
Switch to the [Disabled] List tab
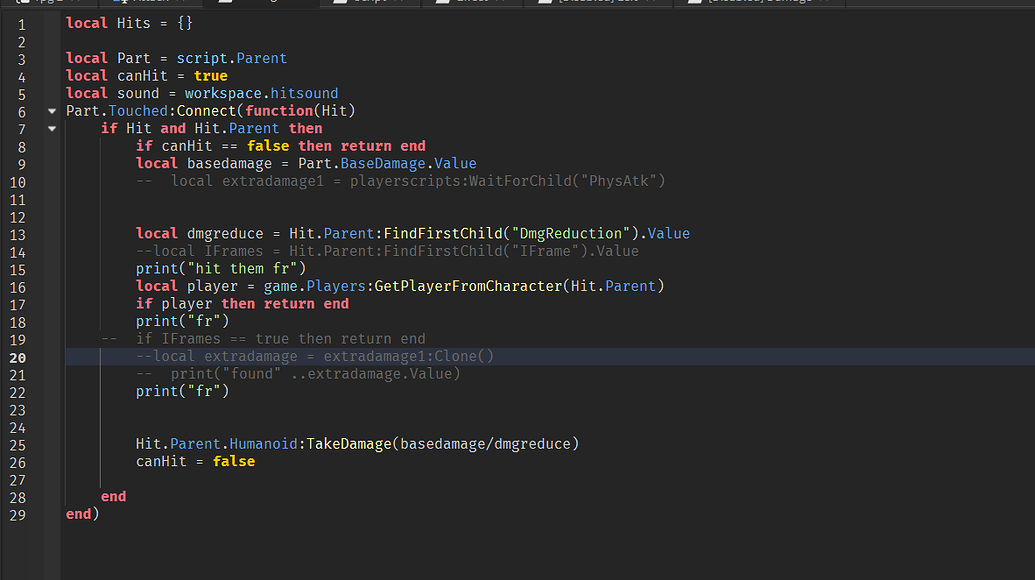coord(600,4)
